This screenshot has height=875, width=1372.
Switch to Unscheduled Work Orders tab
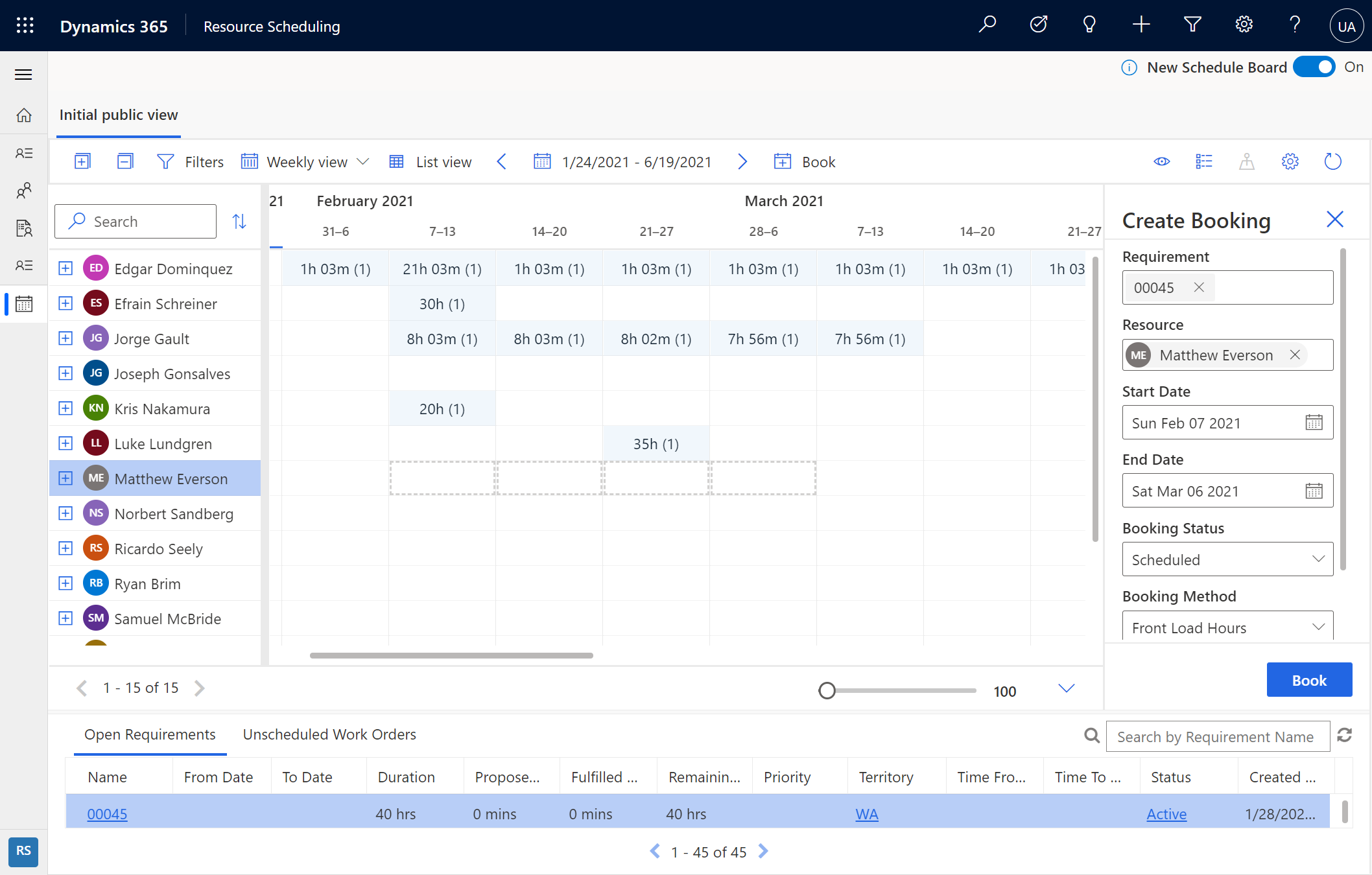(329, 734)
